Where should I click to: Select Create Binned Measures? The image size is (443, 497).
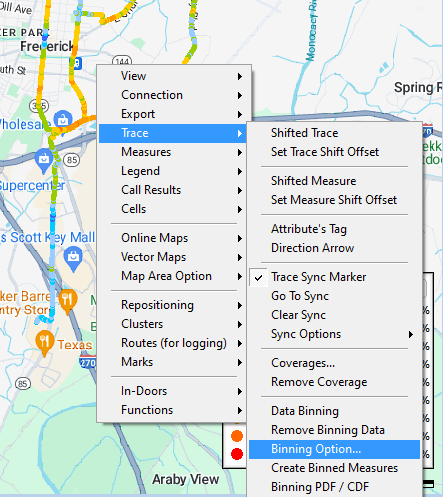pyautogui.click(x=334, y=468)
